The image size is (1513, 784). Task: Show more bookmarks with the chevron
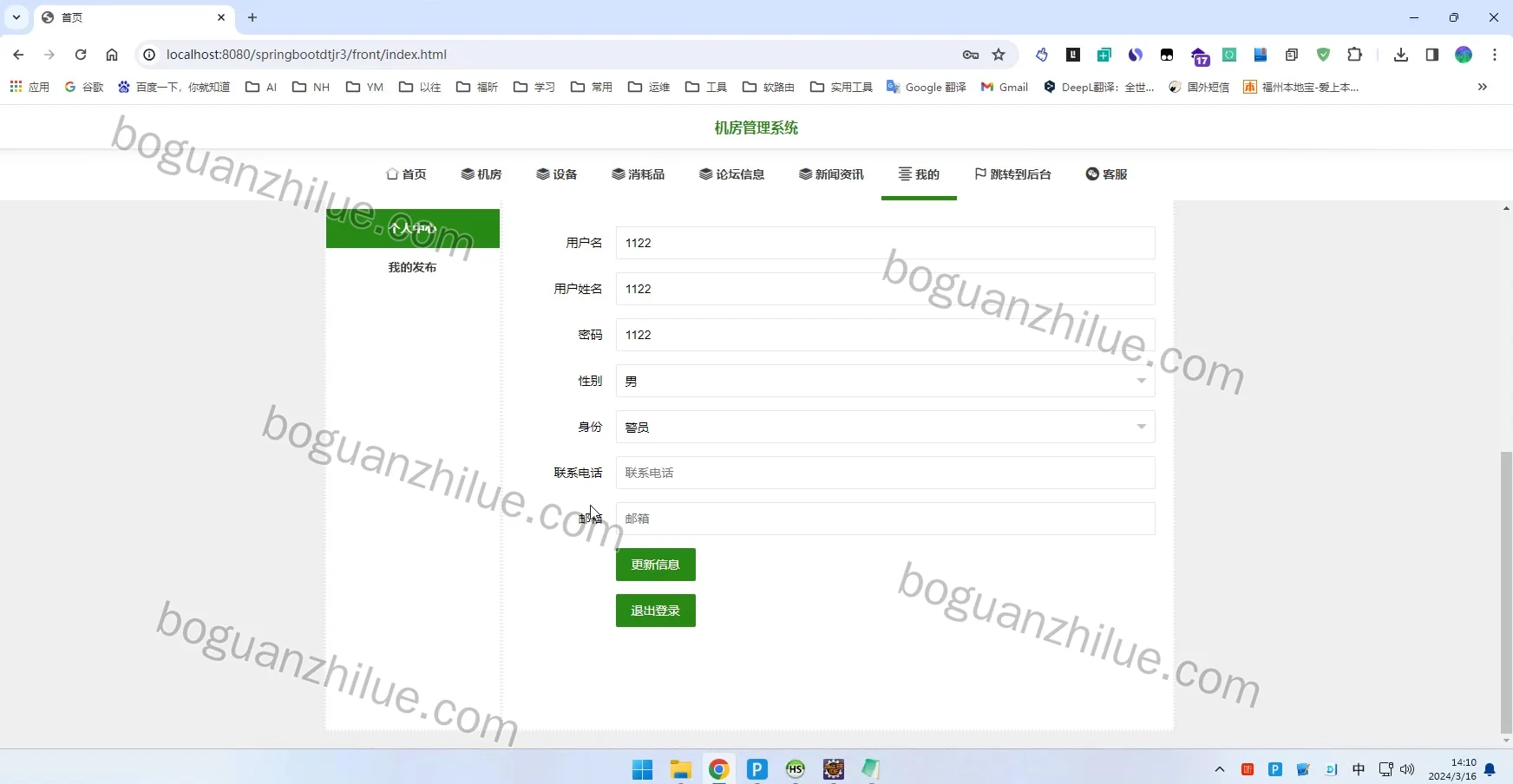coord(1483,87)
